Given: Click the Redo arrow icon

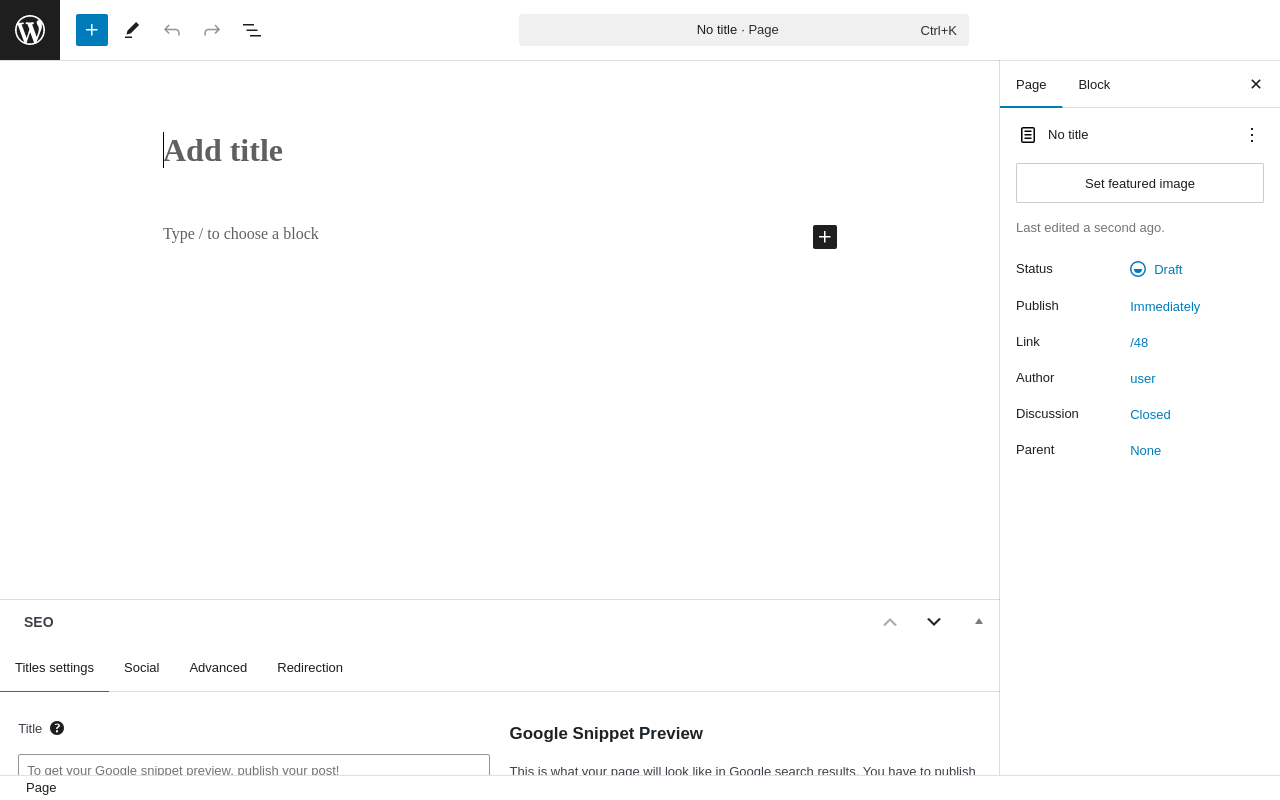Looking at the screenshot, I should click(x=212, y=30).
